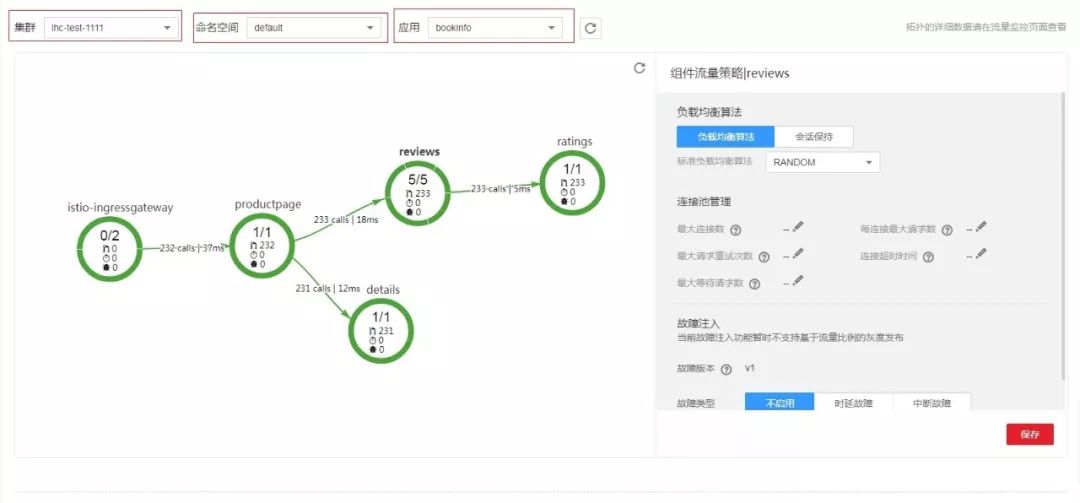Click the v1 fault version value
This screenshot has width=1080, height=503.
(x=750, y=368)
